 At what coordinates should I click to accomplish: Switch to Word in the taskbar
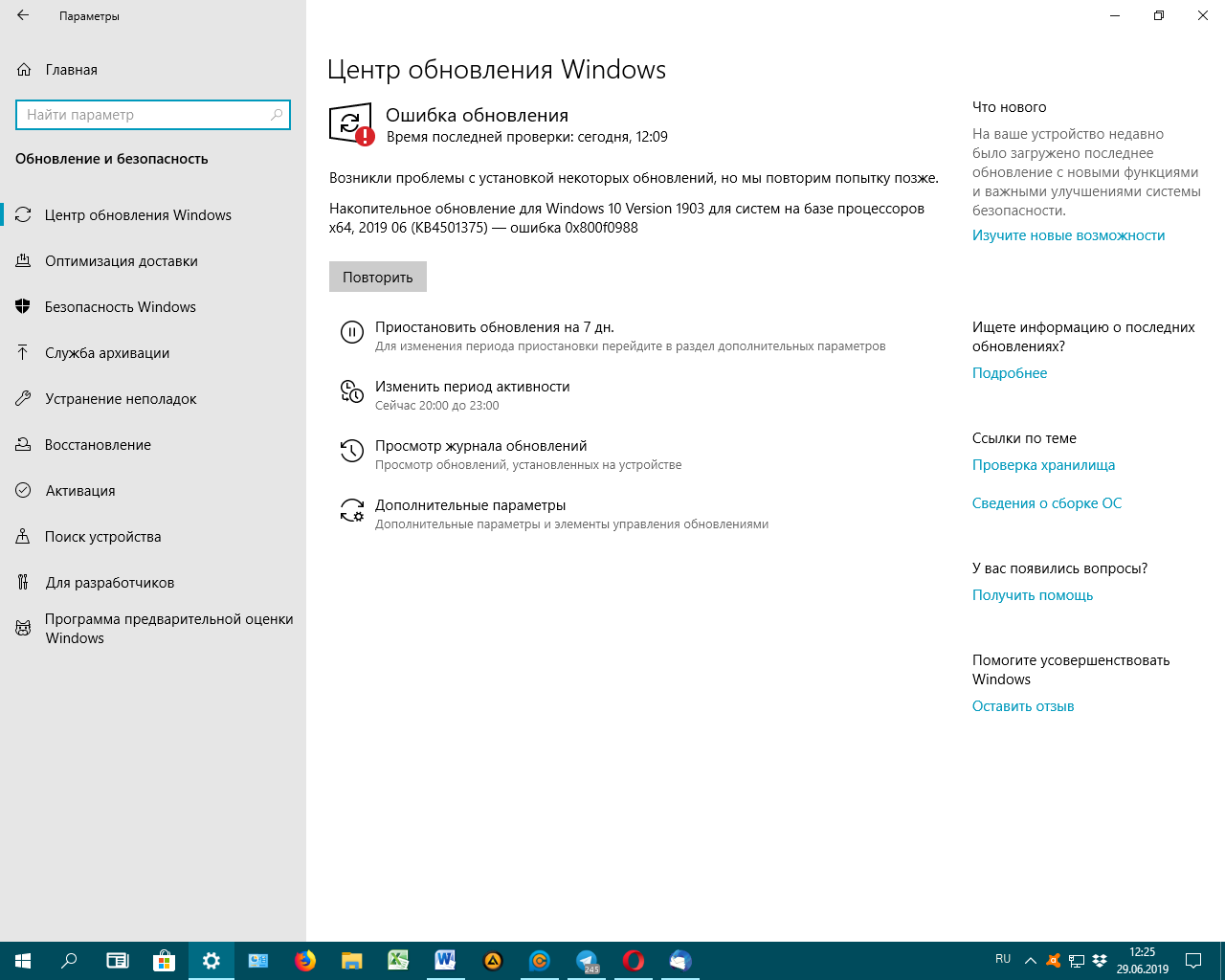(446, 961)
